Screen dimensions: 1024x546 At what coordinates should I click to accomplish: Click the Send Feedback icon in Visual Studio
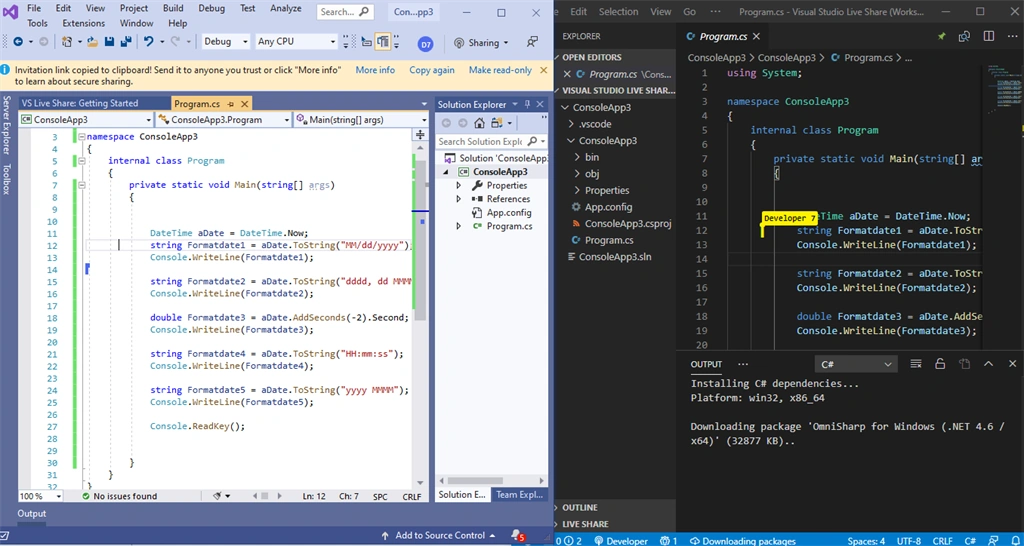coord(532,42)
